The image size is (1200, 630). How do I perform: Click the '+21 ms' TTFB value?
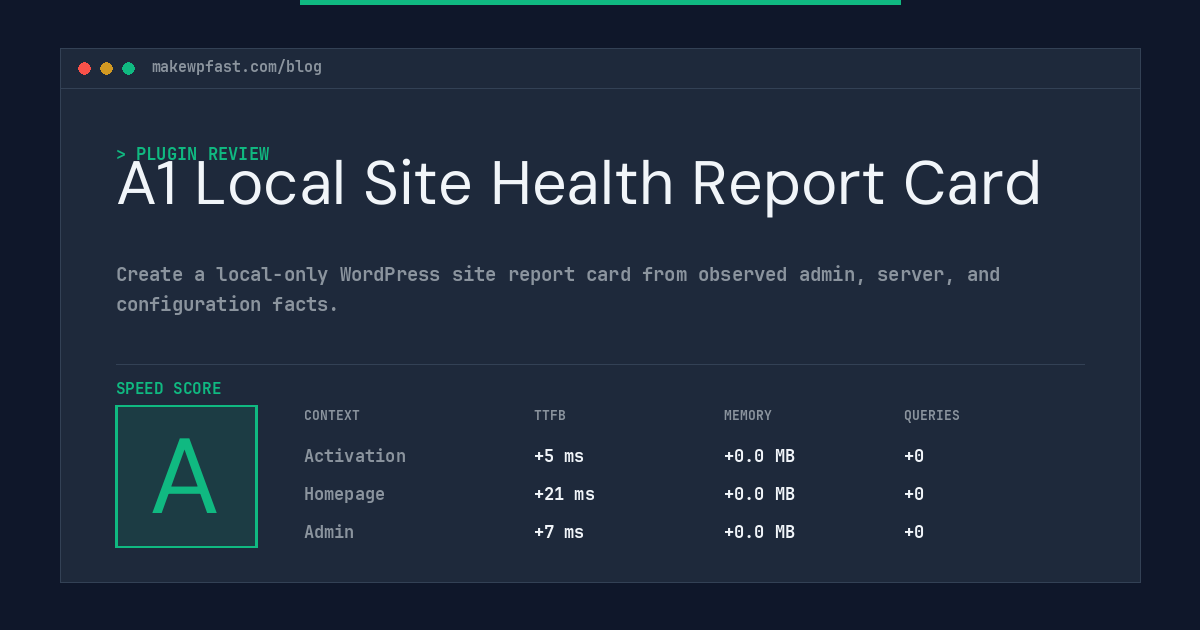(564, 494)
